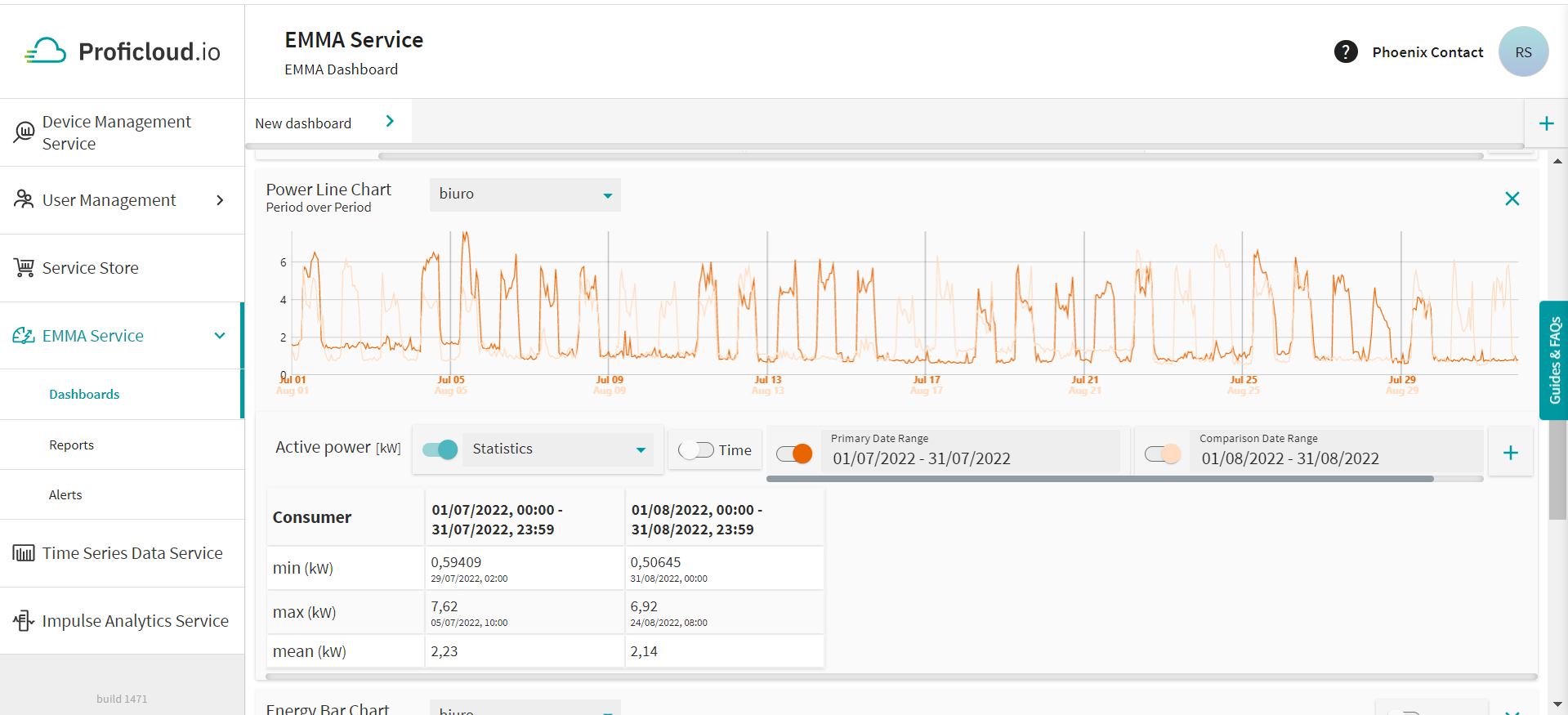Viewport: 1568px width, 715px height.
Task: Click the Impulse Analytics Service icon
Action: pyautogui.click(x=24, y=620)
